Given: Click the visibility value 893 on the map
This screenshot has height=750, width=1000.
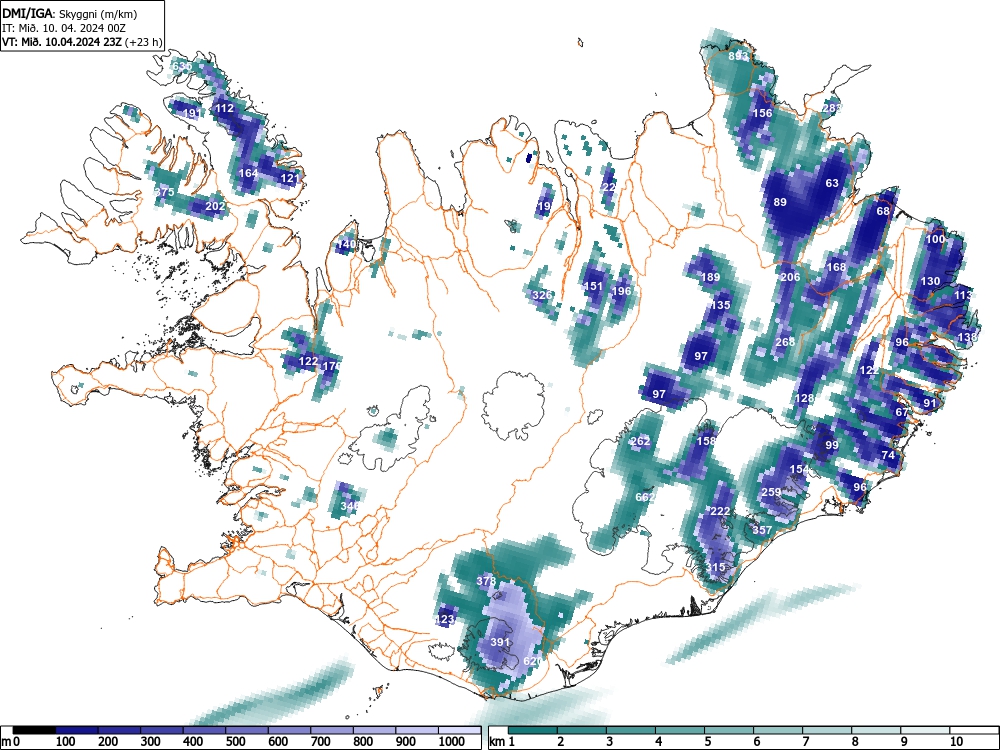Looking at the screenshot, I should (x=739, y=56).
